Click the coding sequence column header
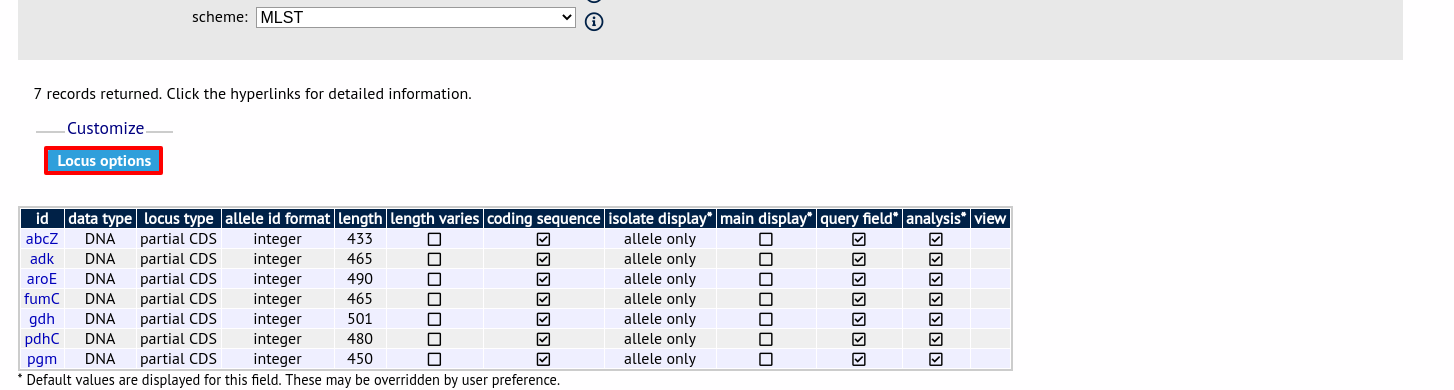The image size is (1454, 390). point(544,219)
